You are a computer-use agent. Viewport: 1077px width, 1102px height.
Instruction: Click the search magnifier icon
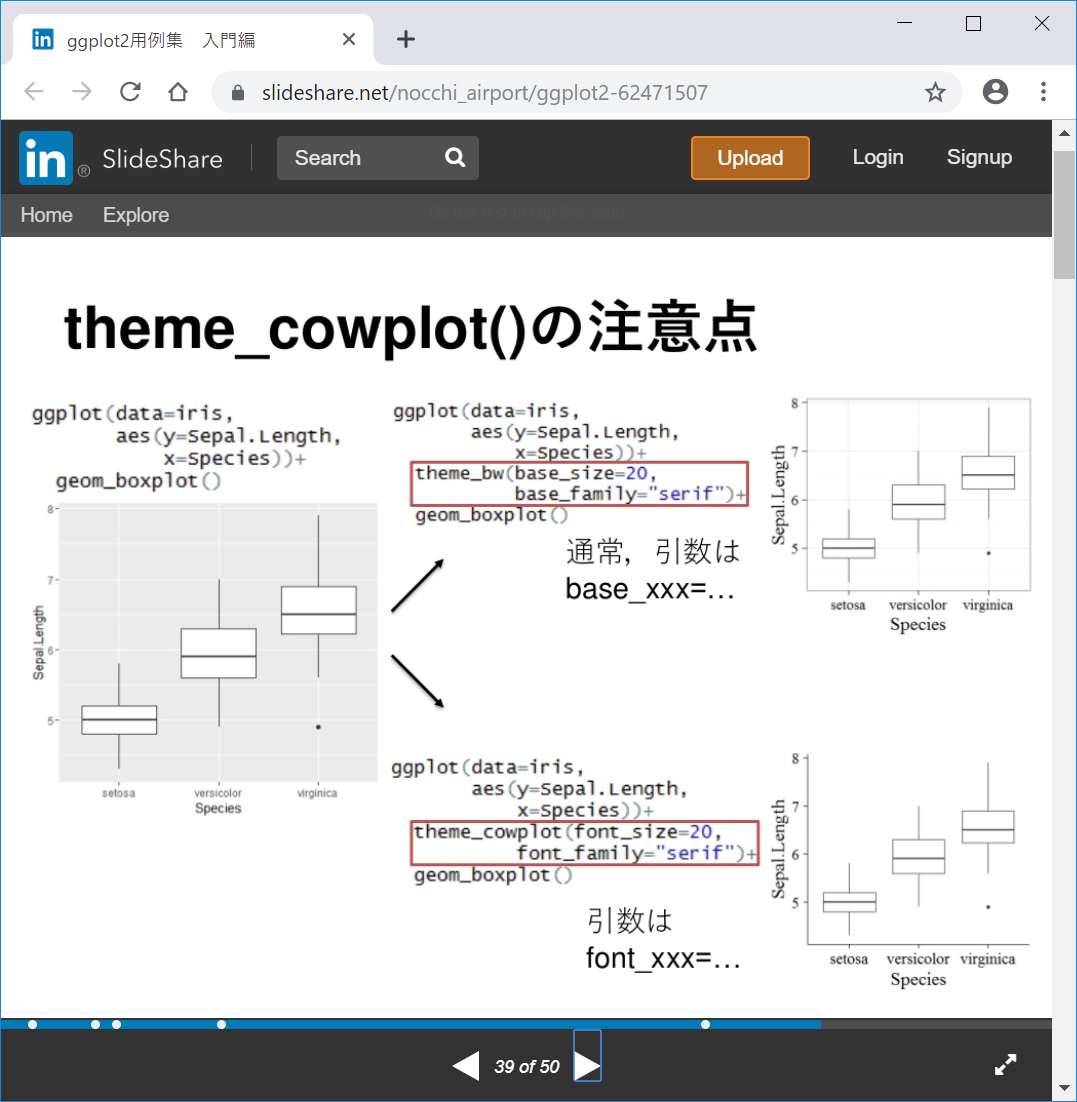[x=455, y=158]
